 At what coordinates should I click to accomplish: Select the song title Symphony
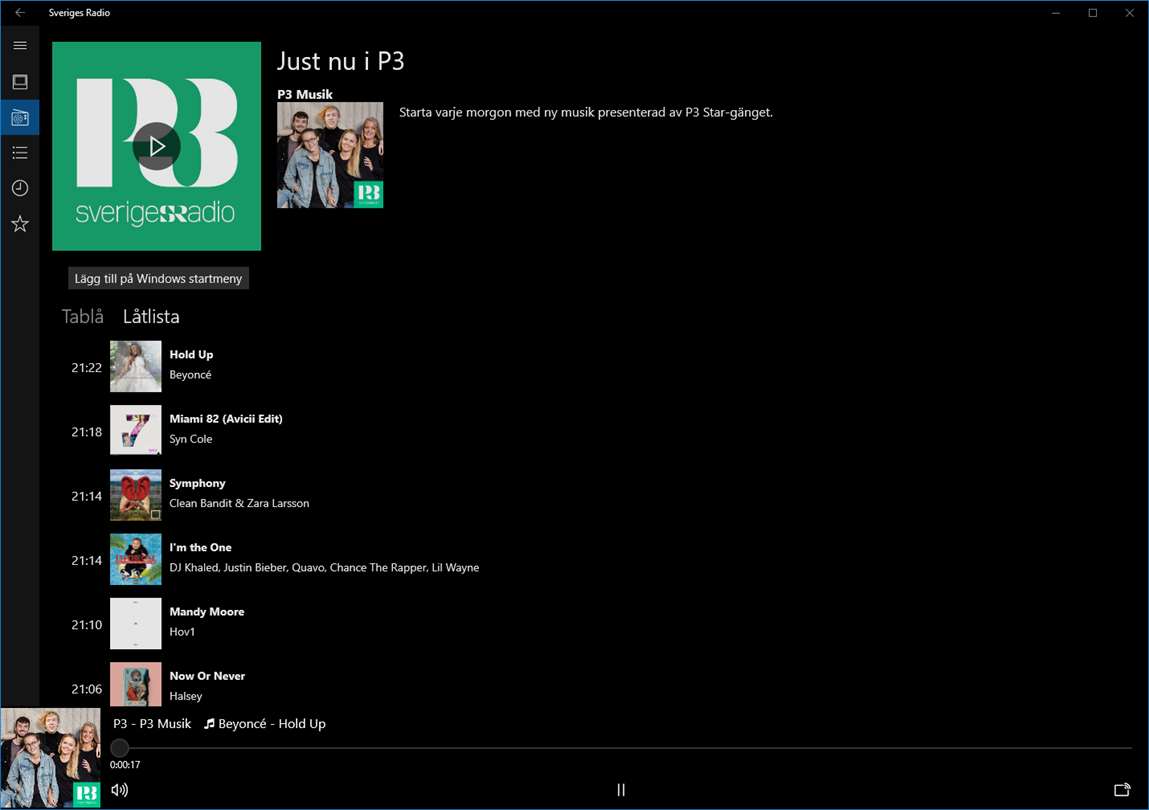tap(197, 483)
